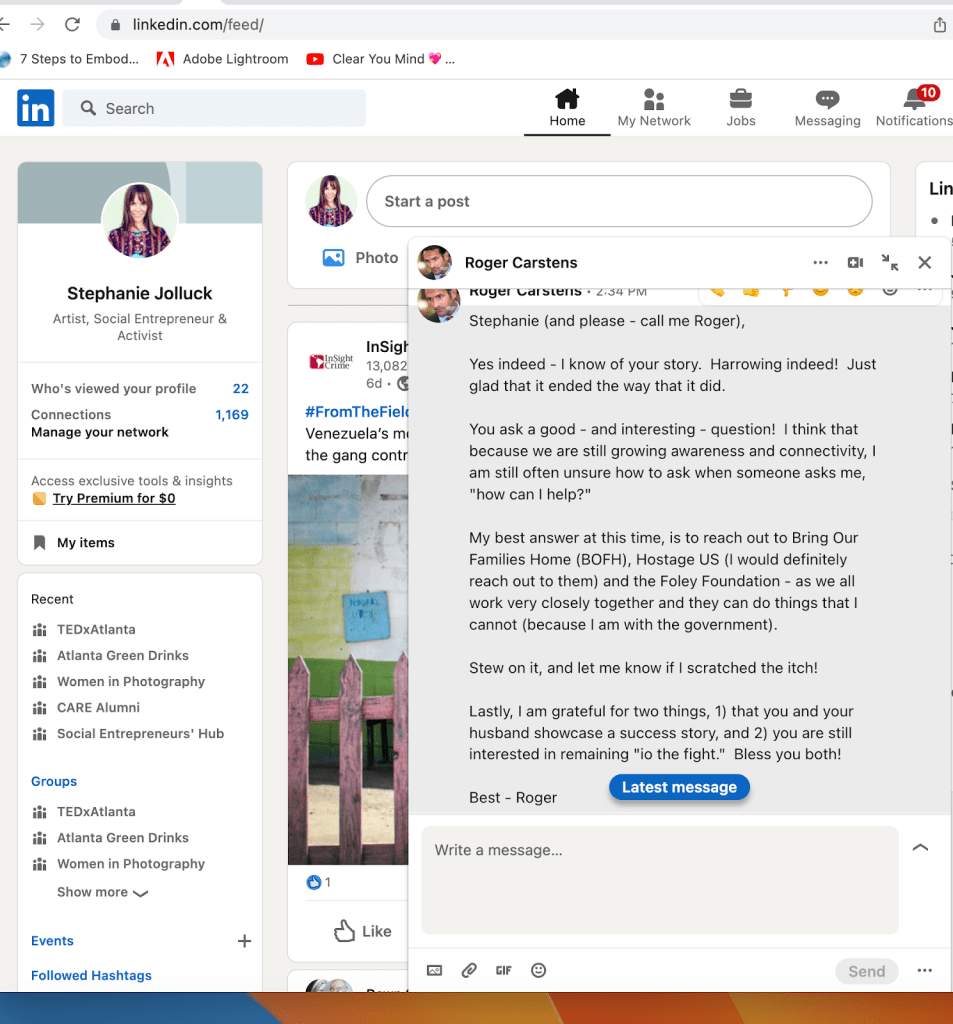
Task: Attach a file with the paperclip icon
Action: [x=468, y=970]
